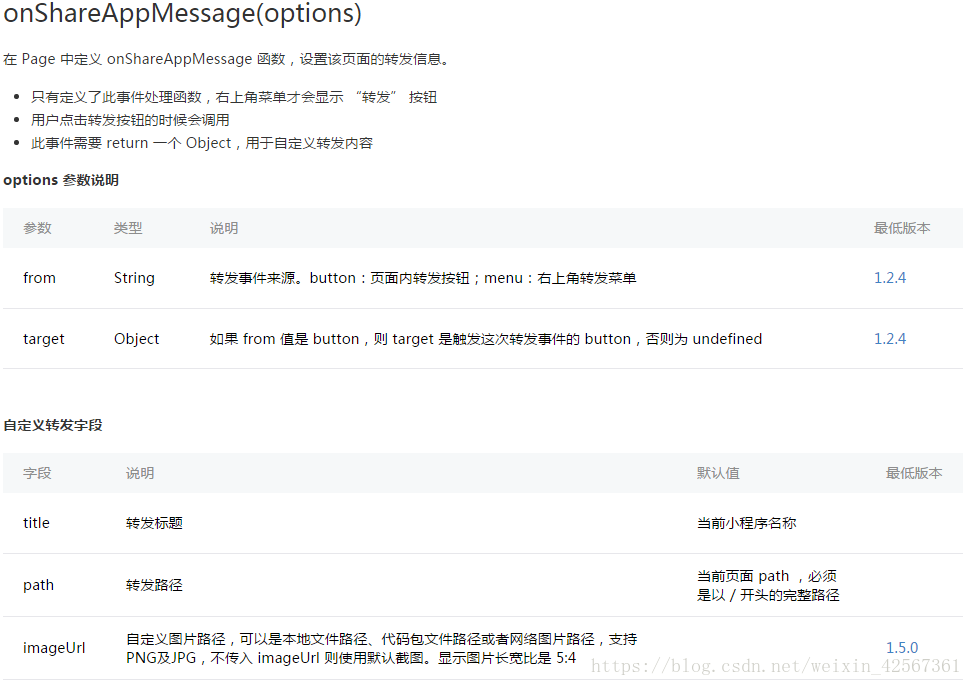Click the from row description '转发事件来源'

pos(423,278)
